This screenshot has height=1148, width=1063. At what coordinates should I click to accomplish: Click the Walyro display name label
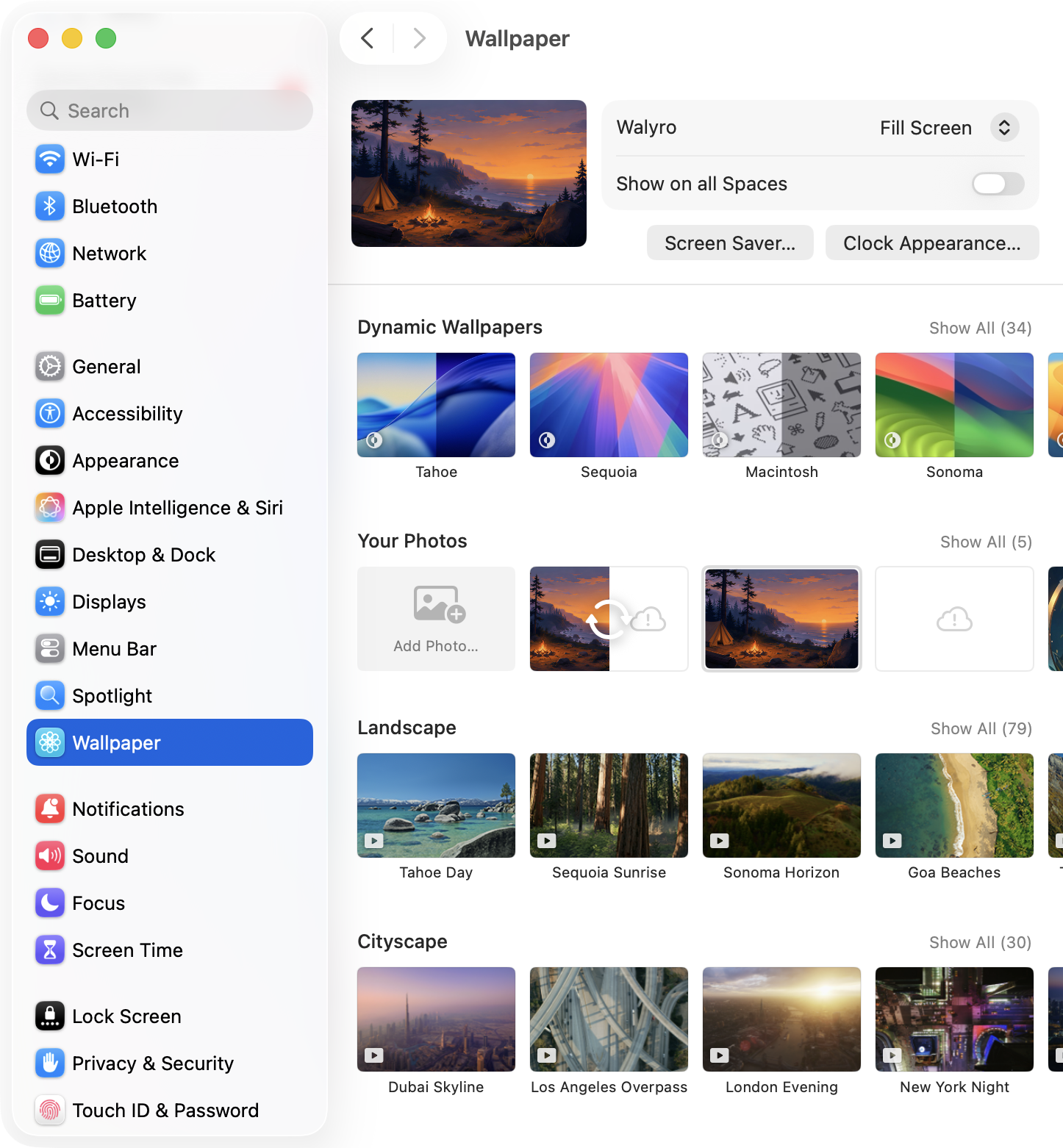646,127
